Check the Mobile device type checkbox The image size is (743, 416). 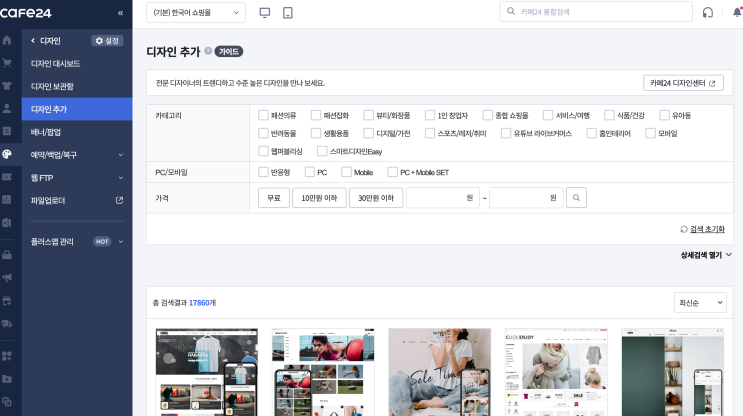(346, 172)
